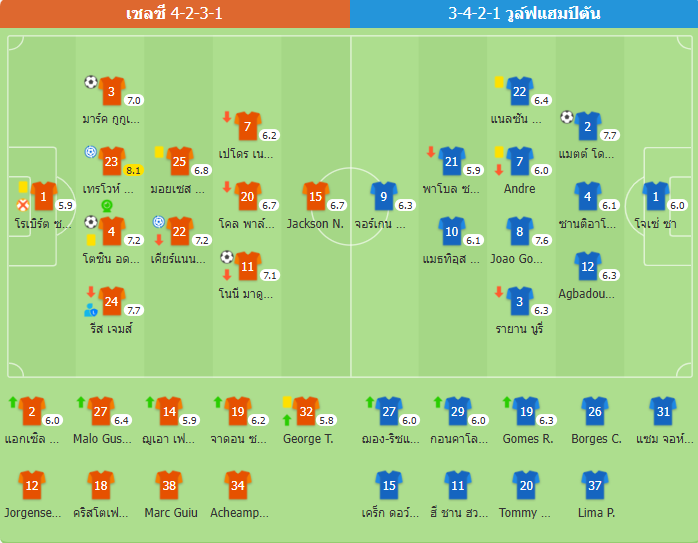The height and width of the screenshot is (543, 698).
Task: Click blue jersey number 8 Joao Gomes
Action: pos(519,232)
